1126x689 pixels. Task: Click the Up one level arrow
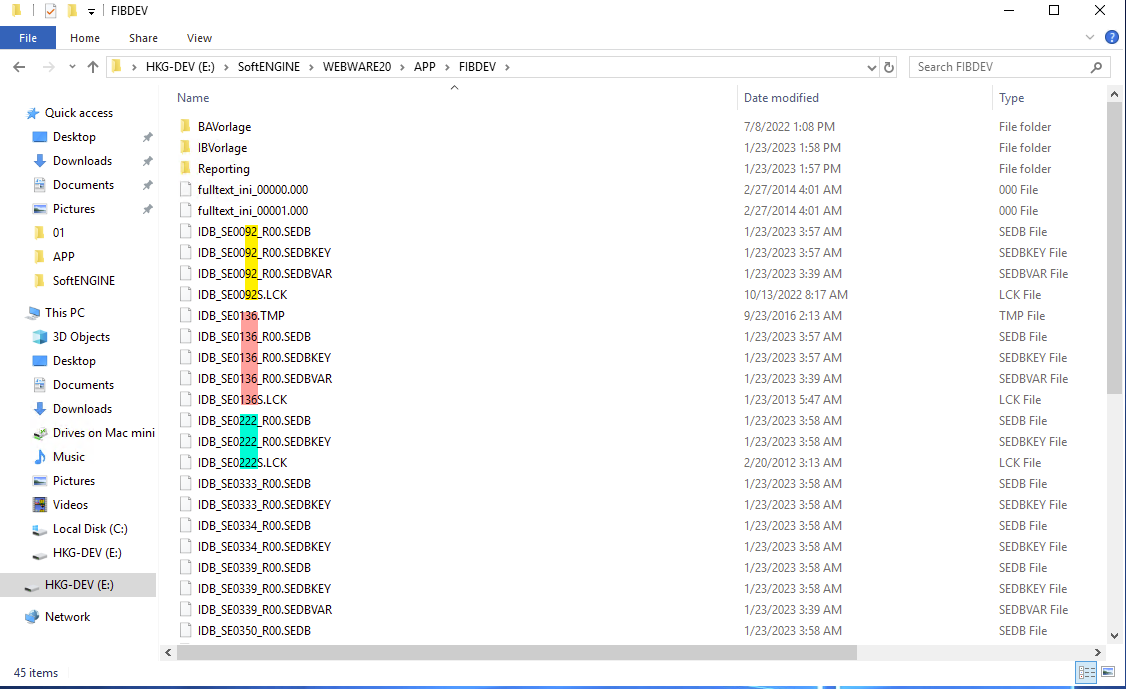pyautogui.click(x=93, y=67)
